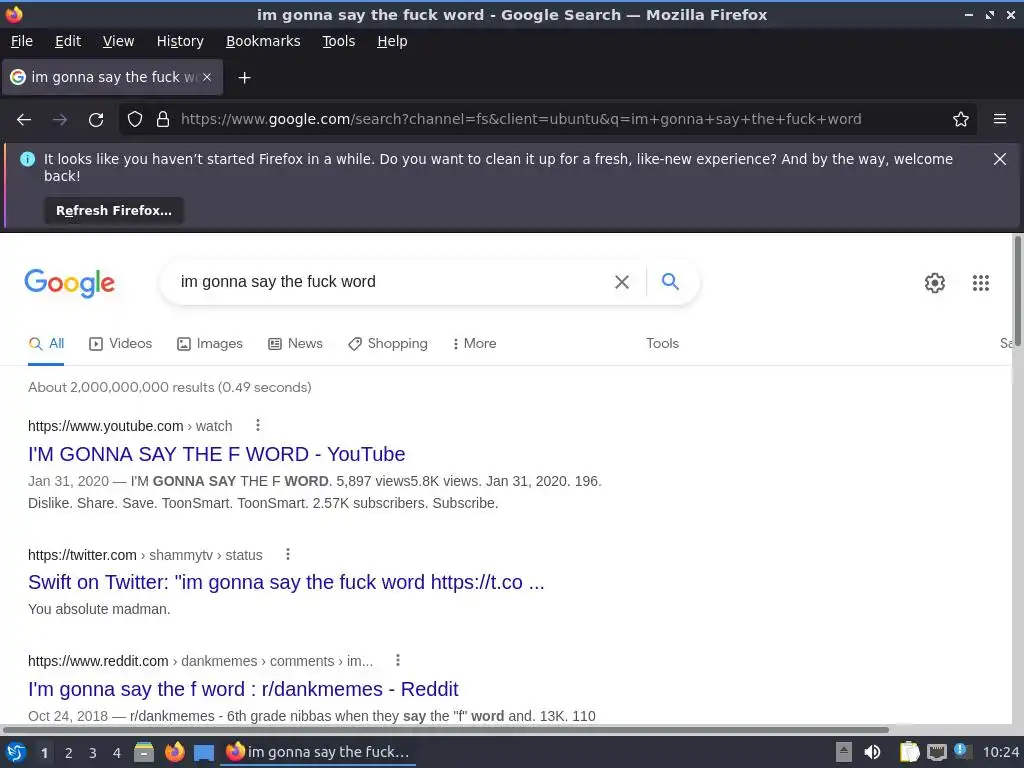Open options for the Reddit result

398,660
